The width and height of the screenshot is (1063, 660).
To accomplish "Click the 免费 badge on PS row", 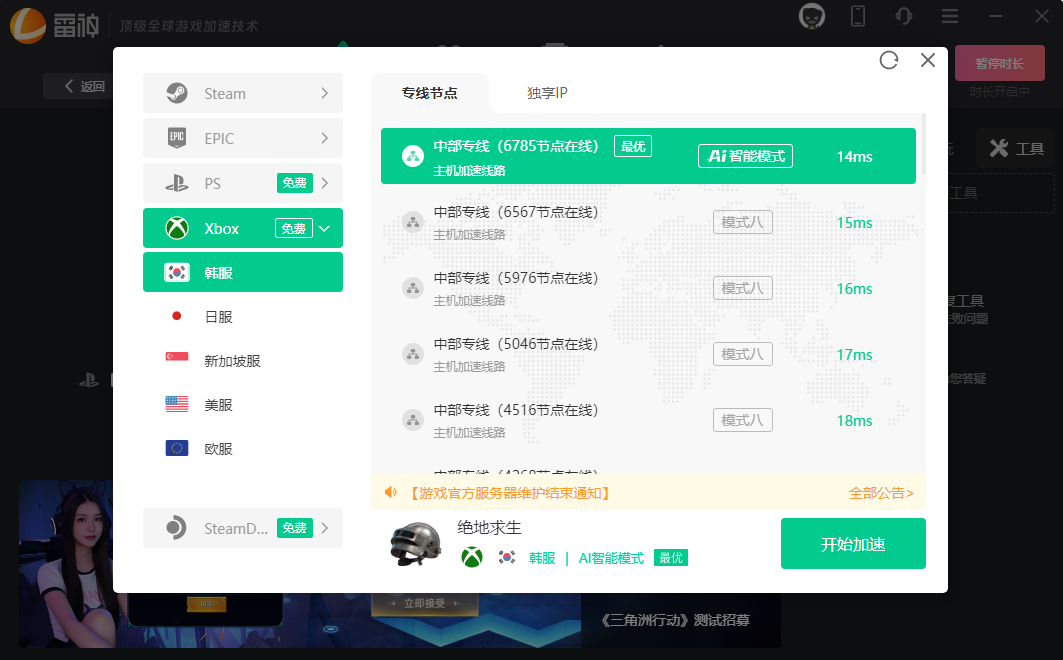I will point(294,183).
